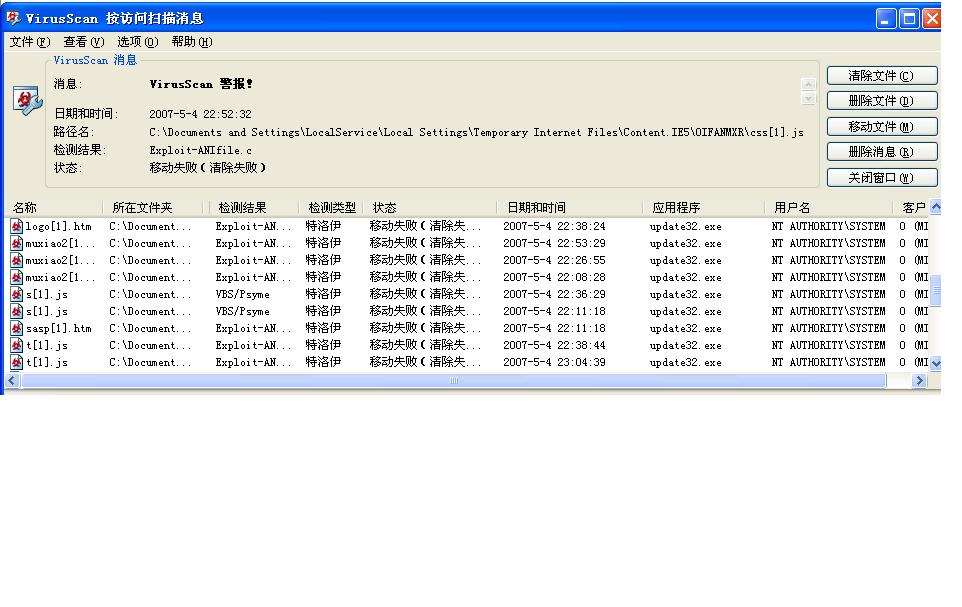Click the 删除消息(R) button
This screenshot has width=962, height=607.
click(x=882, y=152)
